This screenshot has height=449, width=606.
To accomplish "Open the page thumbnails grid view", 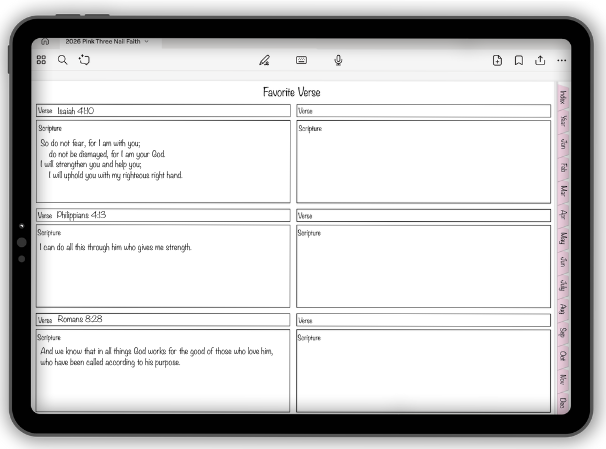I will 42,60.
